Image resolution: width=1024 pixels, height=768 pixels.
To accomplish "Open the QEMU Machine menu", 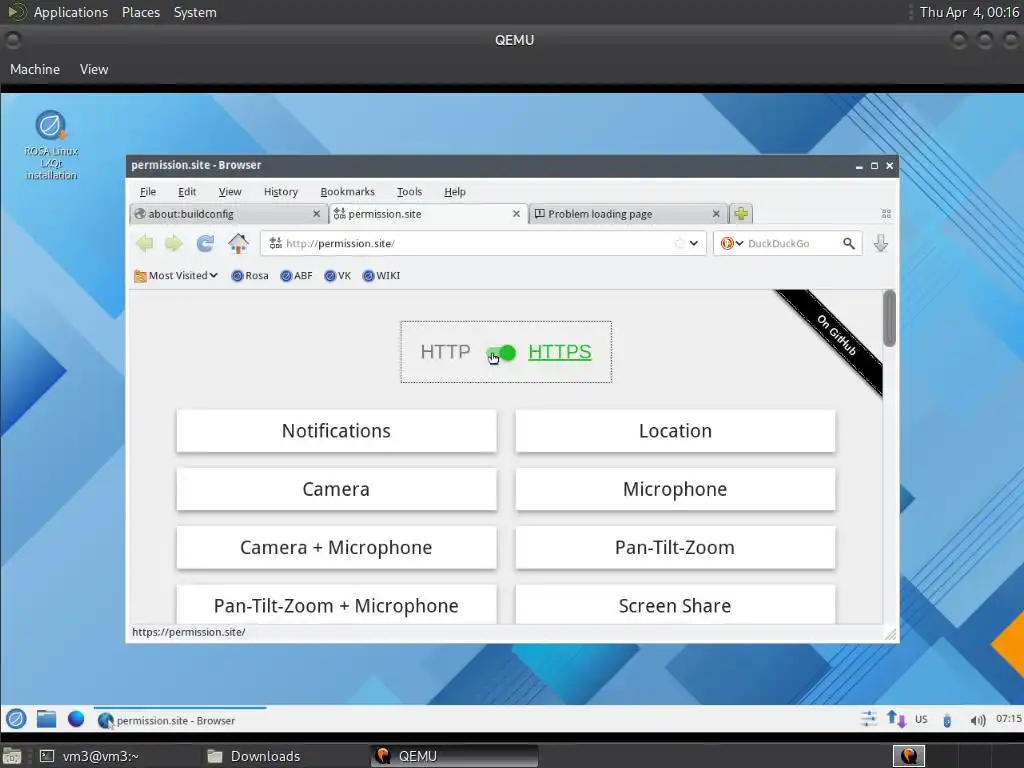I will click(35, 69).
